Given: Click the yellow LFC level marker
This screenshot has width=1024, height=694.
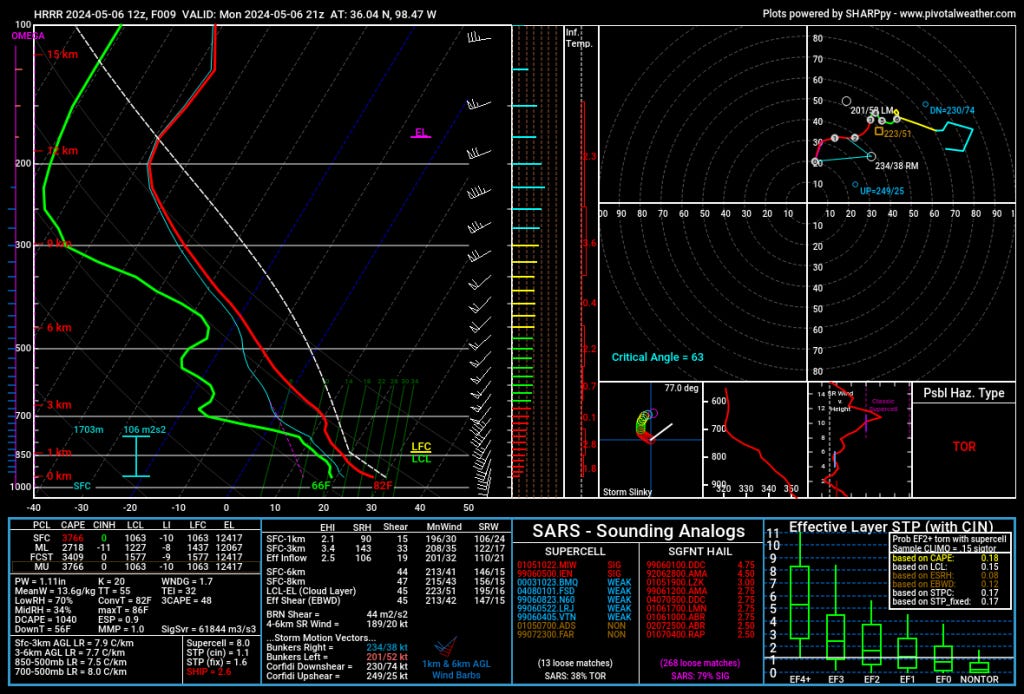Looking at the screenshot, I should (x=421, y=447).
